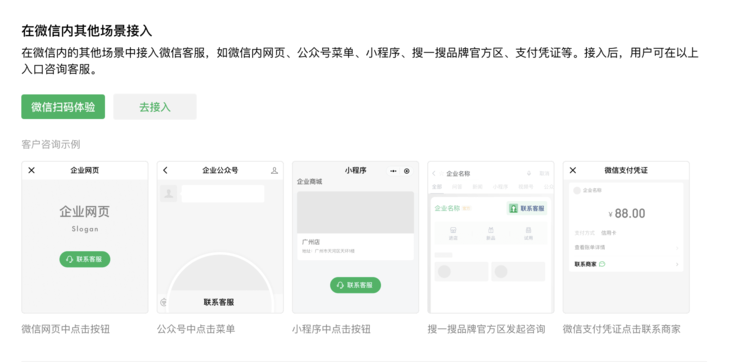Select 联系客服 menu in 企业公众号 card
Viewport: 730px width, 362px height.
[x=219, y=302]
